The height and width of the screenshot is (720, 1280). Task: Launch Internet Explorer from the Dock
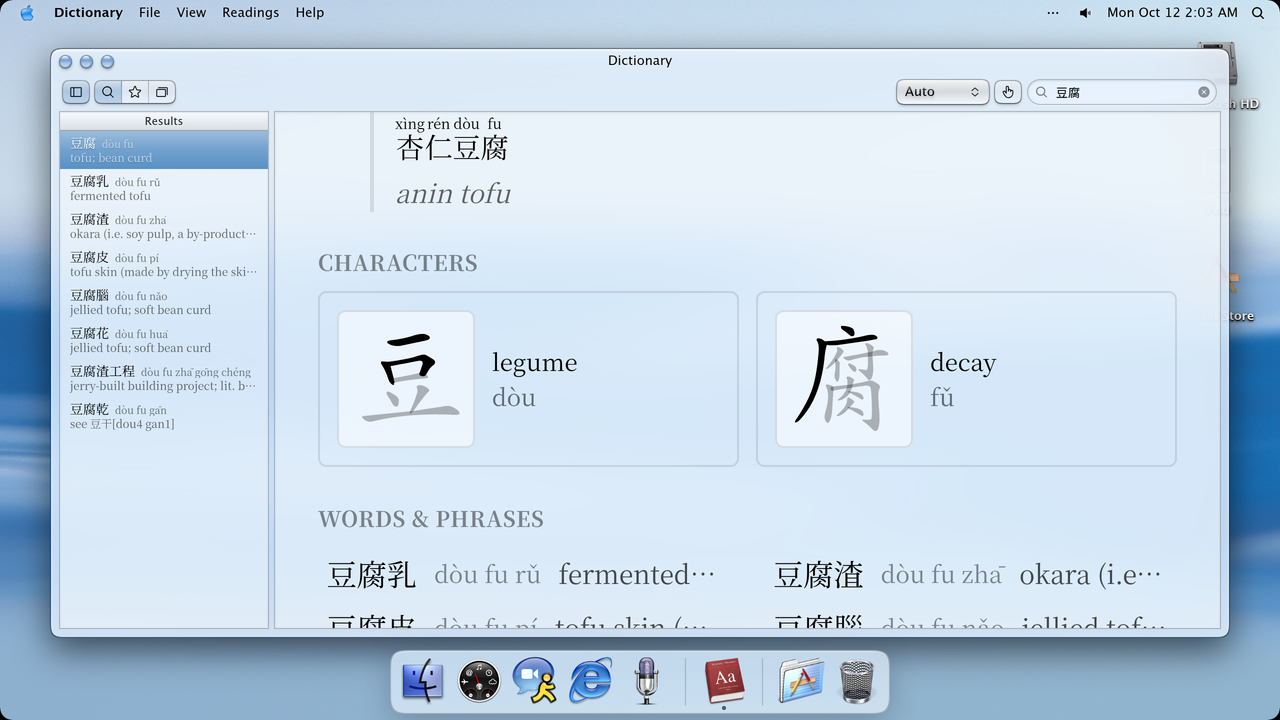click(x=591, y=681)
